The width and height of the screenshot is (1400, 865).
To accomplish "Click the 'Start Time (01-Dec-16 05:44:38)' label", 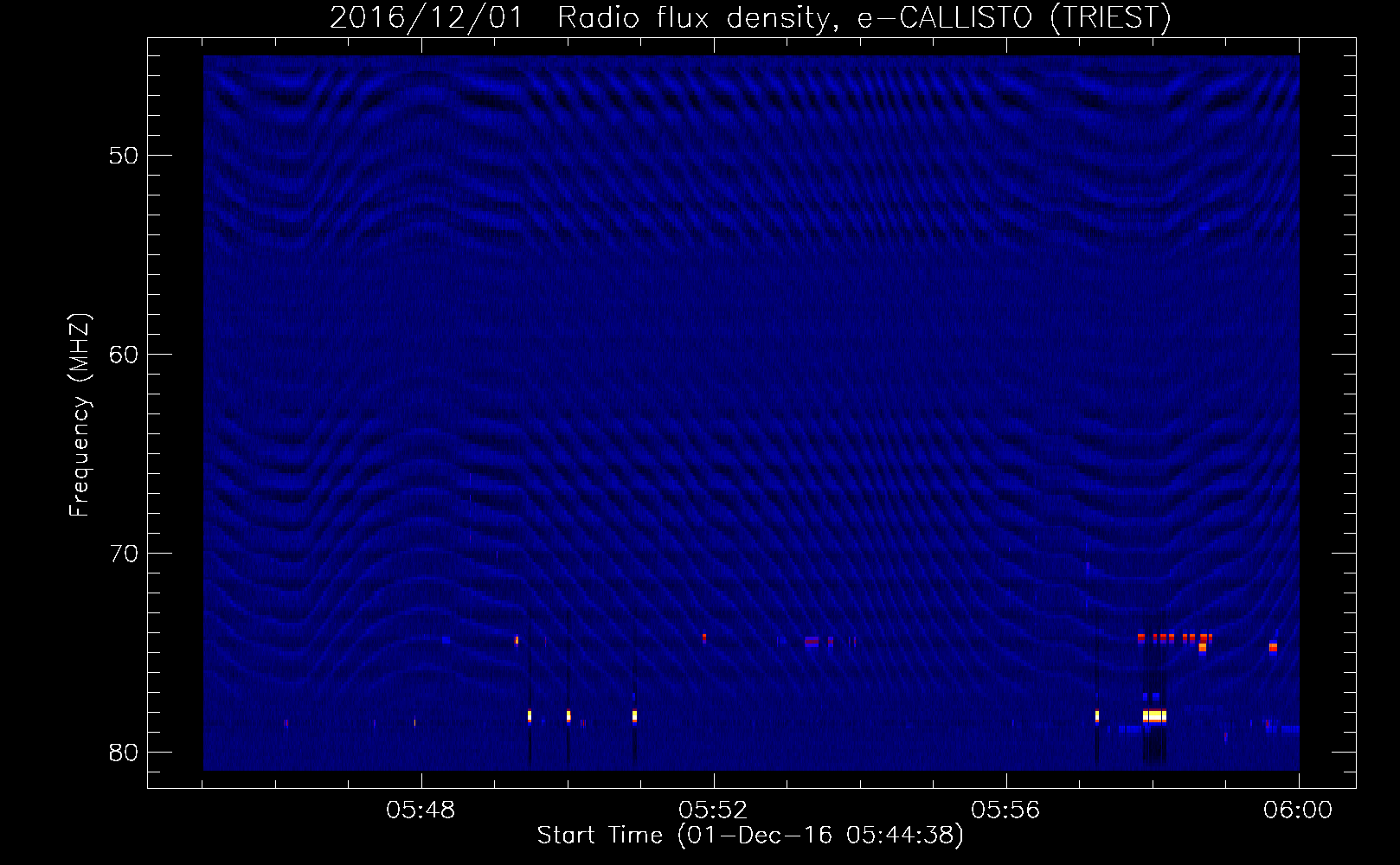I will [x=750, y=836].
